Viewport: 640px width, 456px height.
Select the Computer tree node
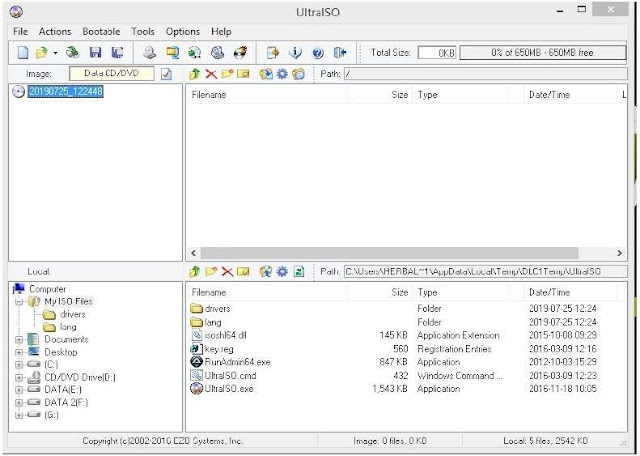pyautogui.click(x=47, y=289)
